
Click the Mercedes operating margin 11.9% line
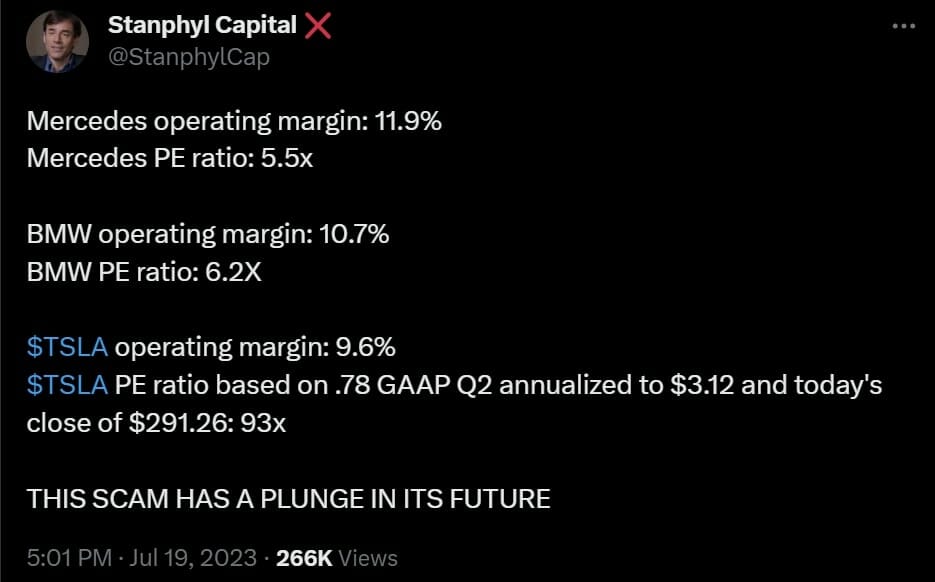coord(234,122)
